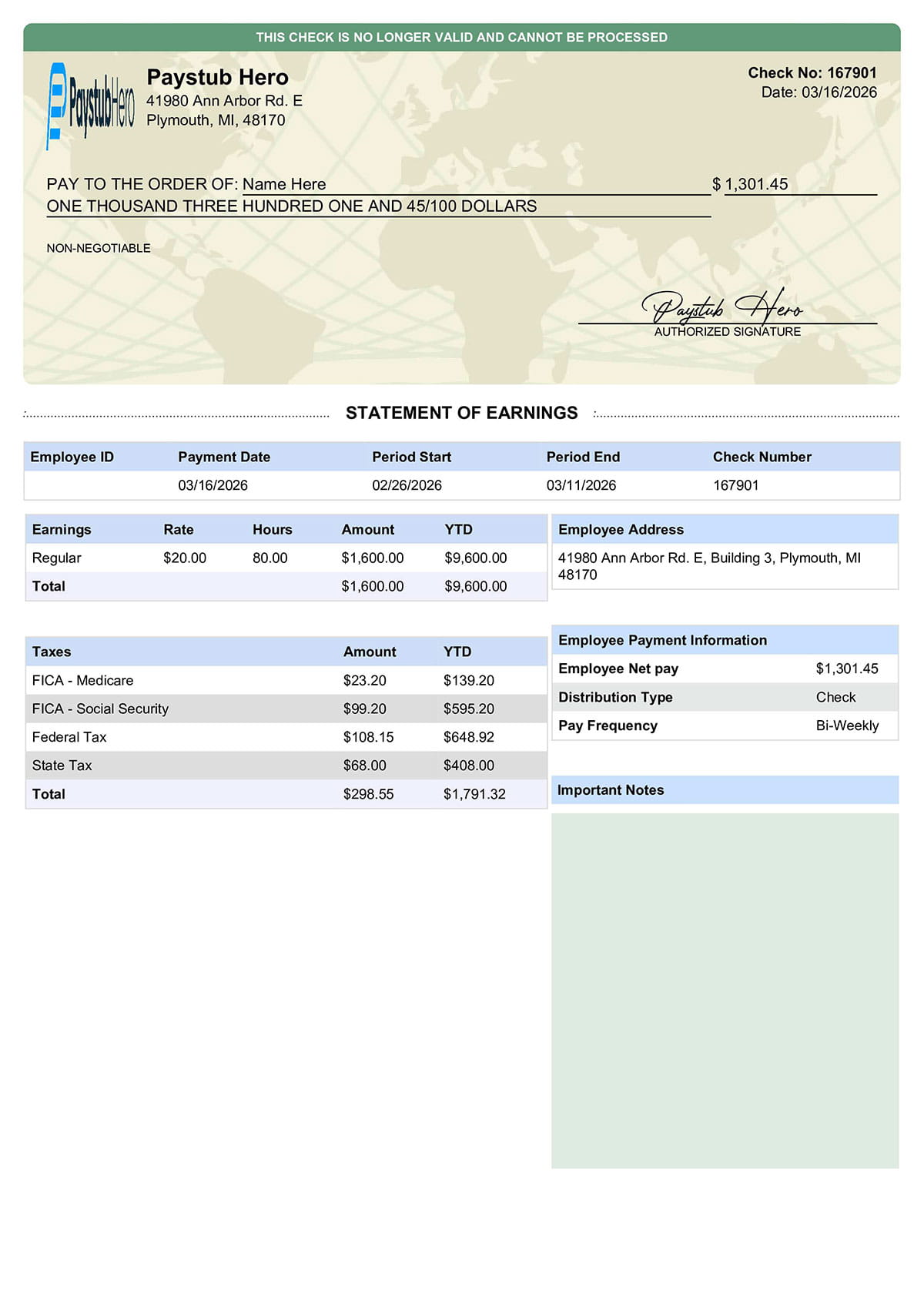This screenshot has width=924, height=1307.
Task: Click the Regular row amount '$1,600.00'
Action: point(373,558)
